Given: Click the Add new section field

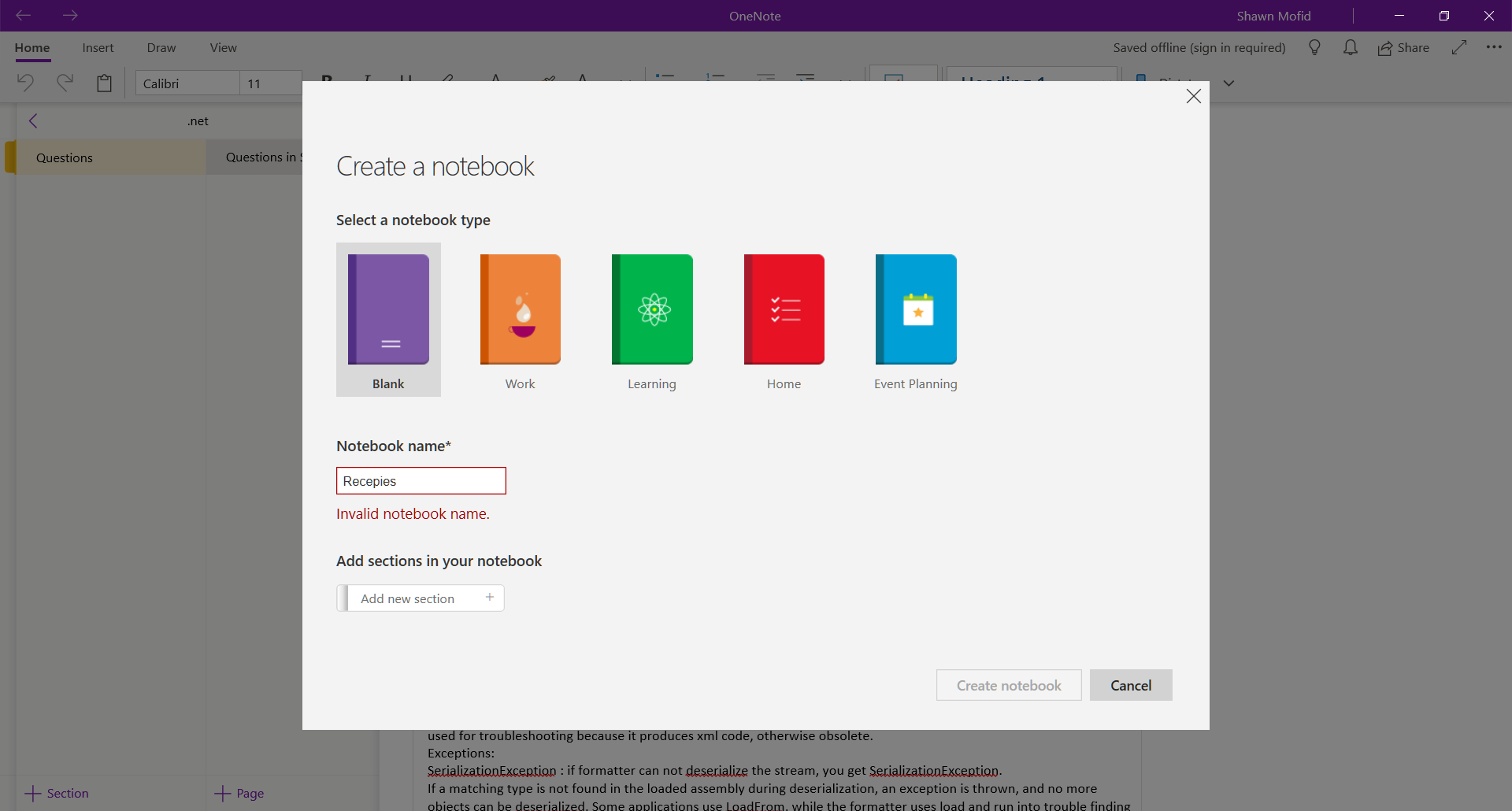Looking at the screenshot, I should tap(421, 598).
